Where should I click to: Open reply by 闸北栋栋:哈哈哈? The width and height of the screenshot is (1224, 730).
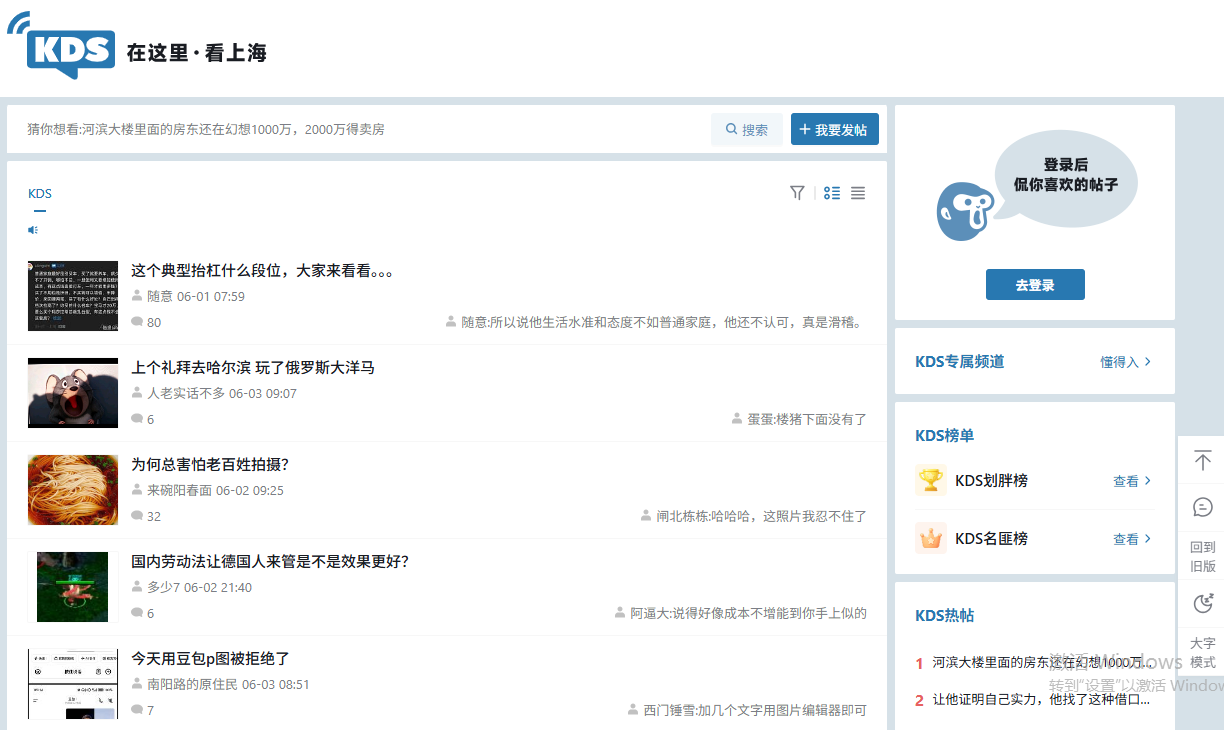[x=761, y=517]
